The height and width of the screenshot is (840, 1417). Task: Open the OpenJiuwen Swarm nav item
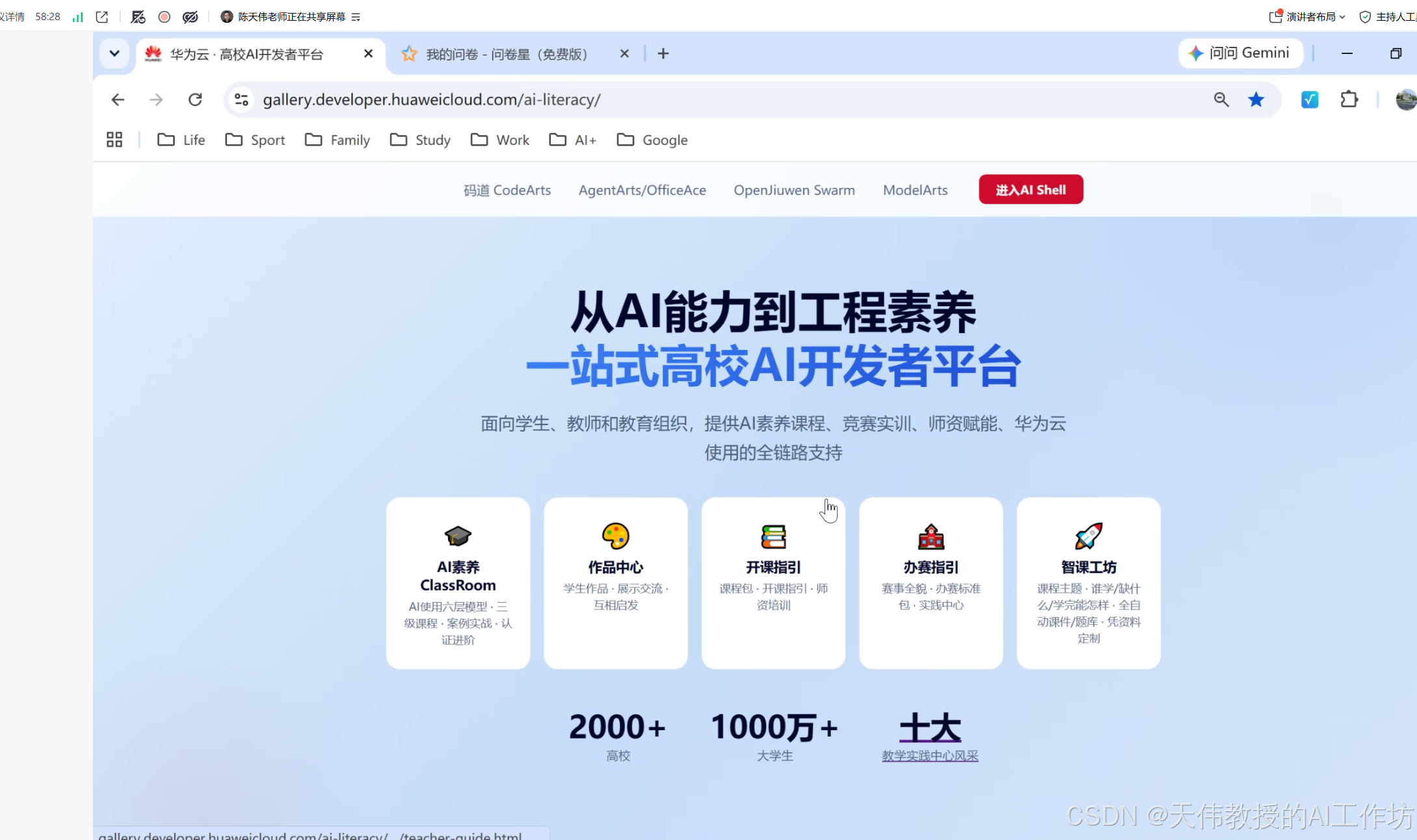[794, 190]
